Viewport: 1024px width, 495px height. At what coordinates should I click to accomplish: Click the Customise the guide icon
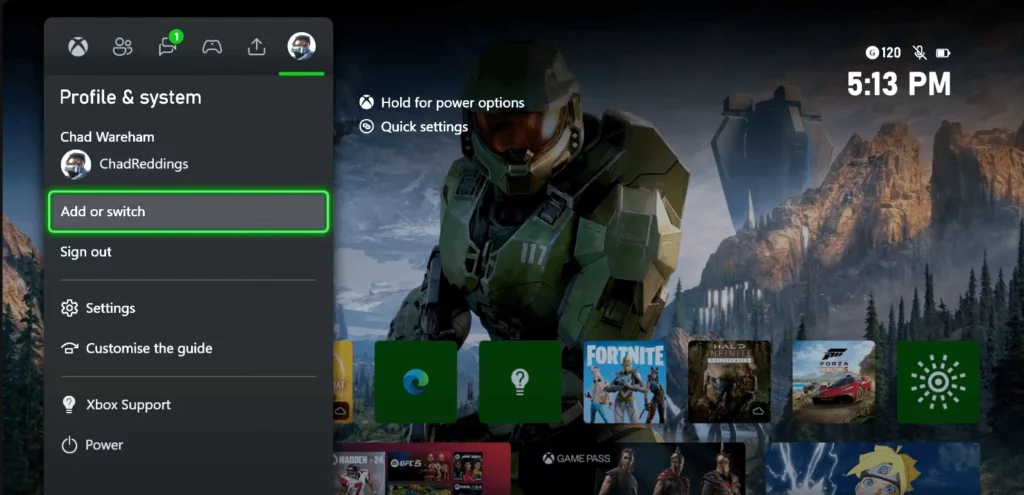click(x=69, y=349)
